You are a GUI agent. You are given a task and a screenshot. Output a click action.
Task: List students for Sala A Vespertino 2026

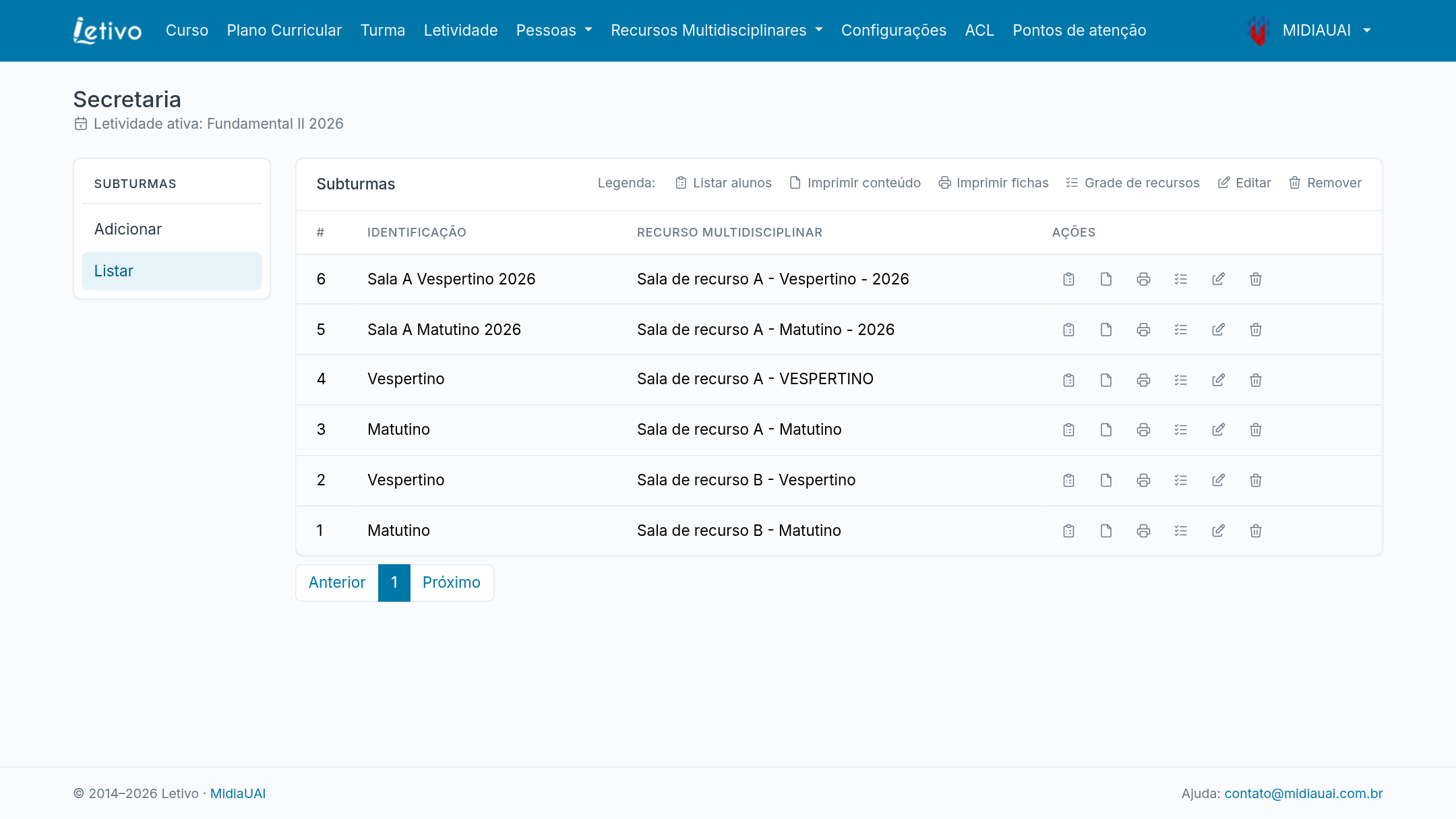click(1068, 279)
